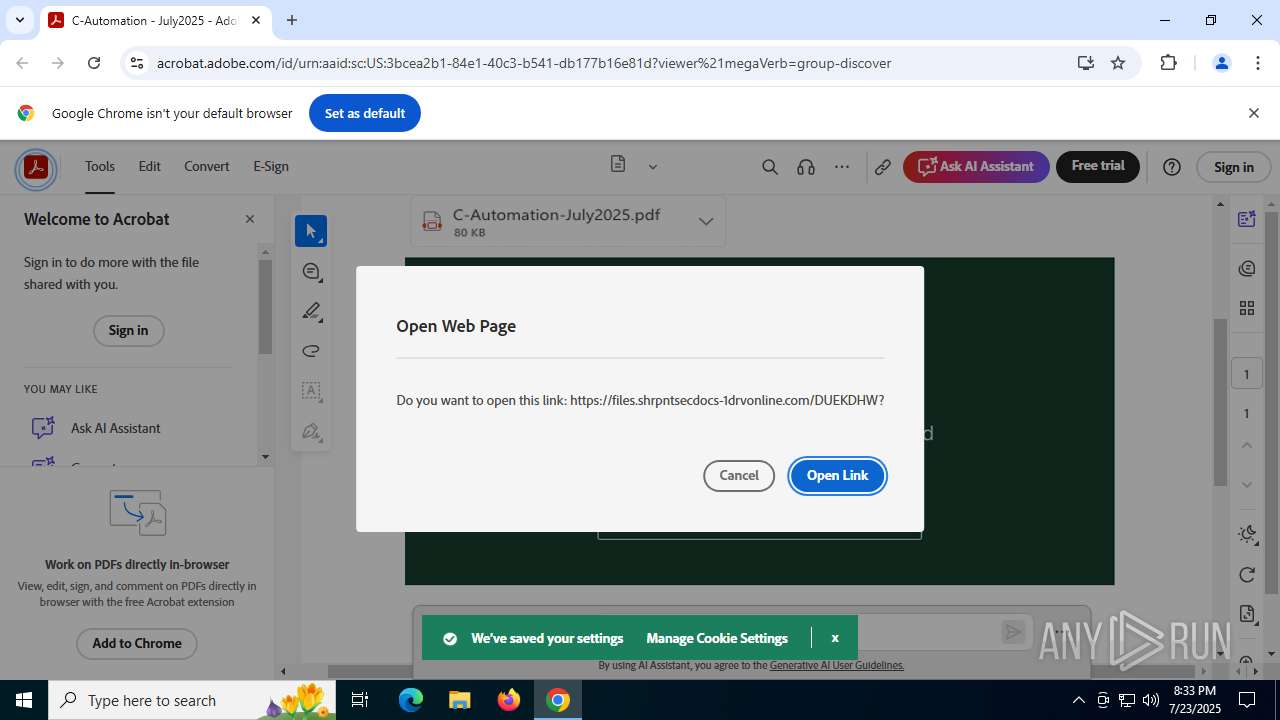This screenshot has height=720, width=1280.
Task: Open the Convert menu
Action: [207, 166]
